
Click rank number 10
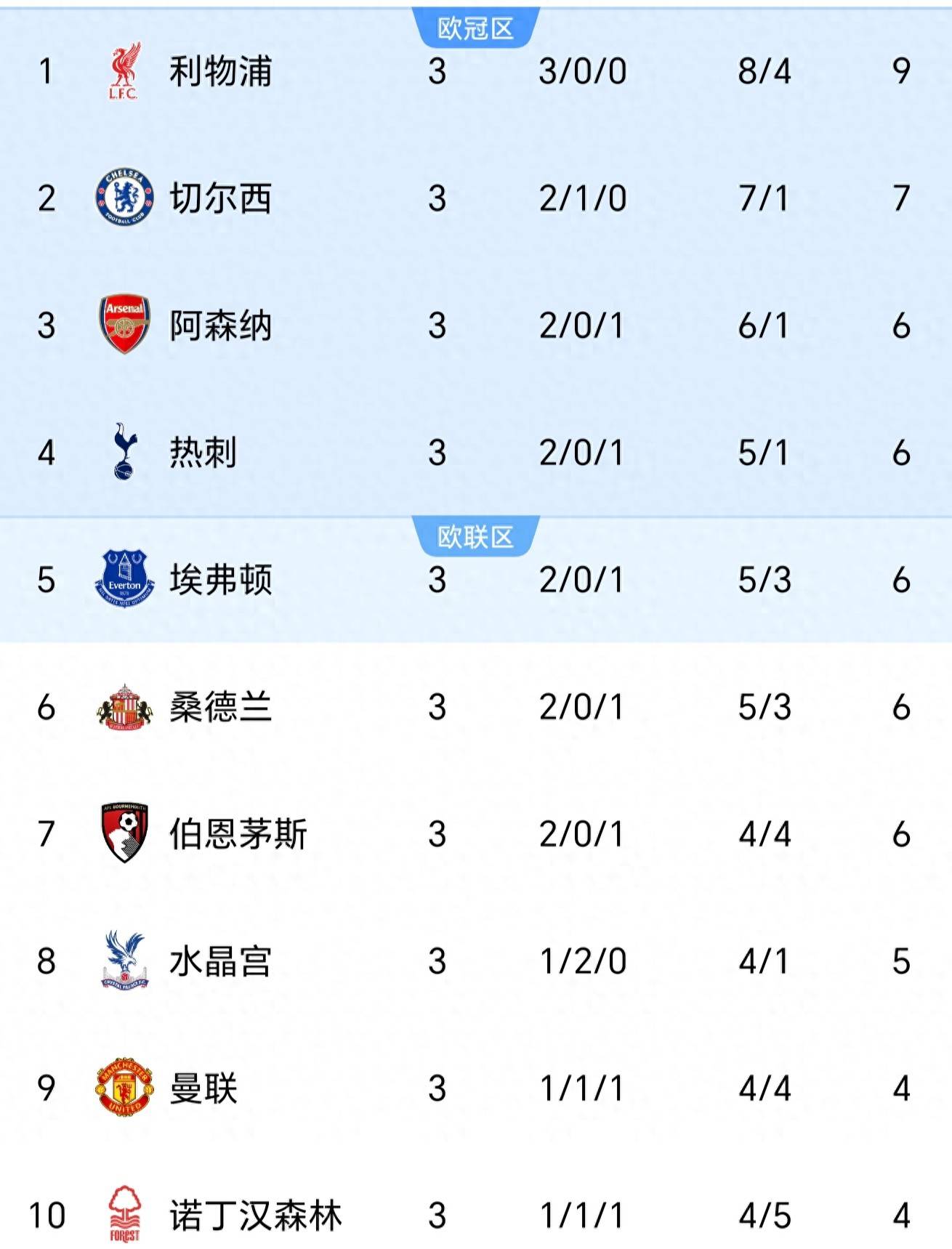pyautogui.click(x=47, y=1215)
